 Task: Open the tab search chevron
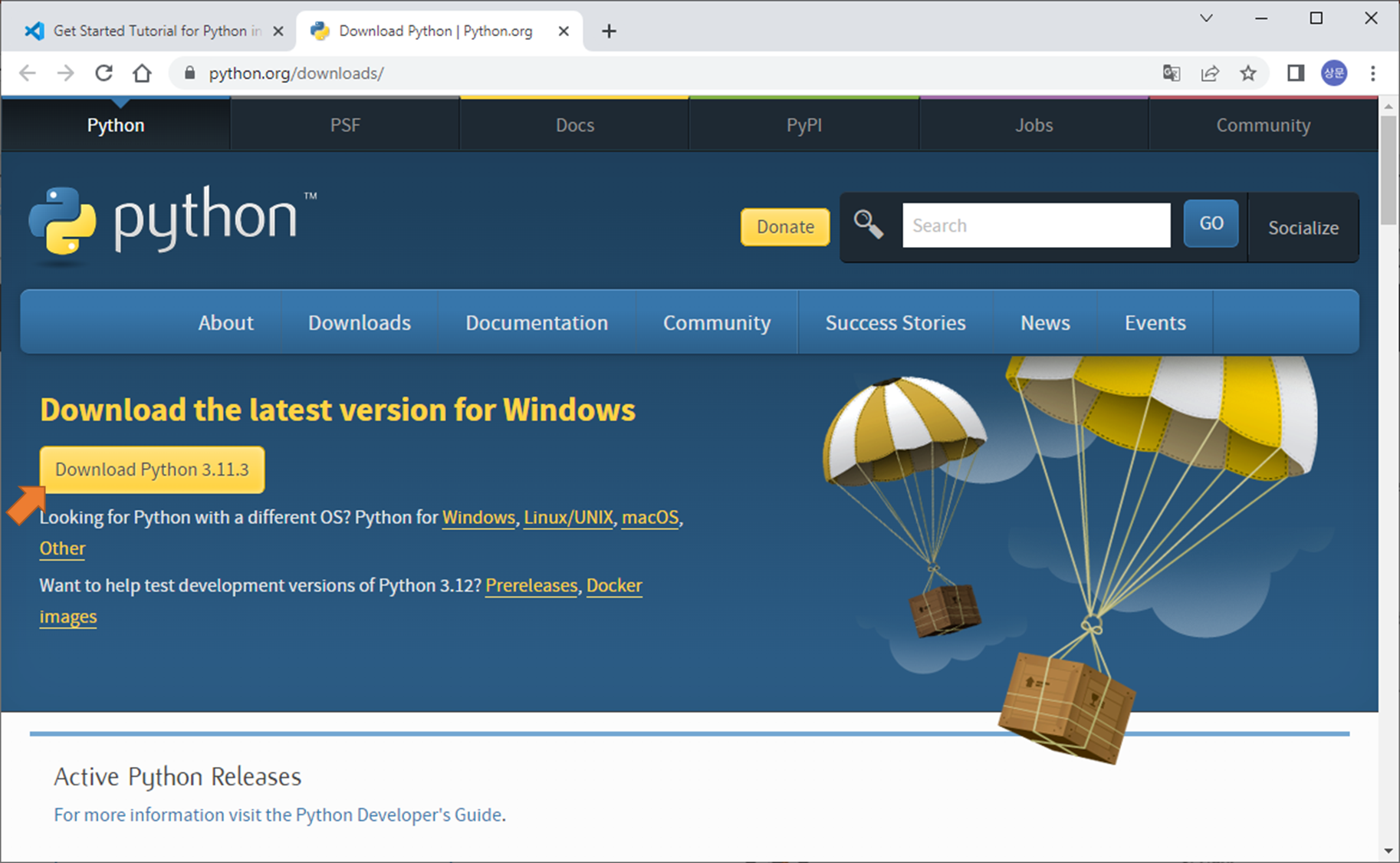pos(1206,18)
